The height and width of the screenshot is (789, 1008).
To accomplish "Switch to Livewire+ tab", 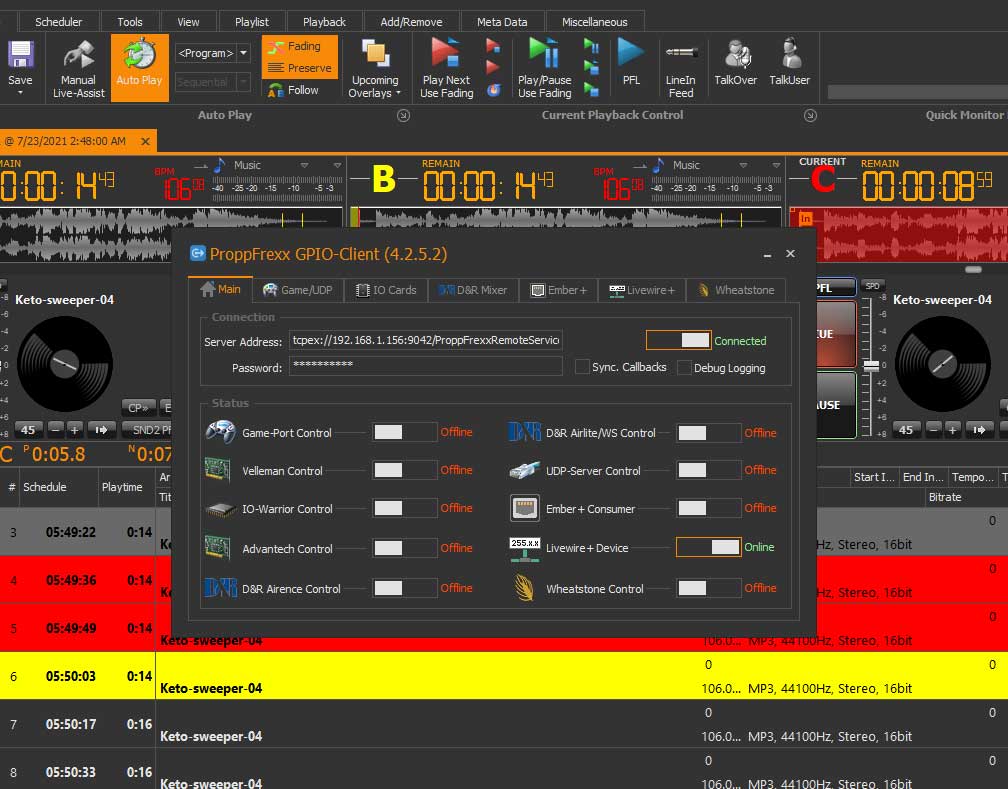I will [x=642, y=290].
